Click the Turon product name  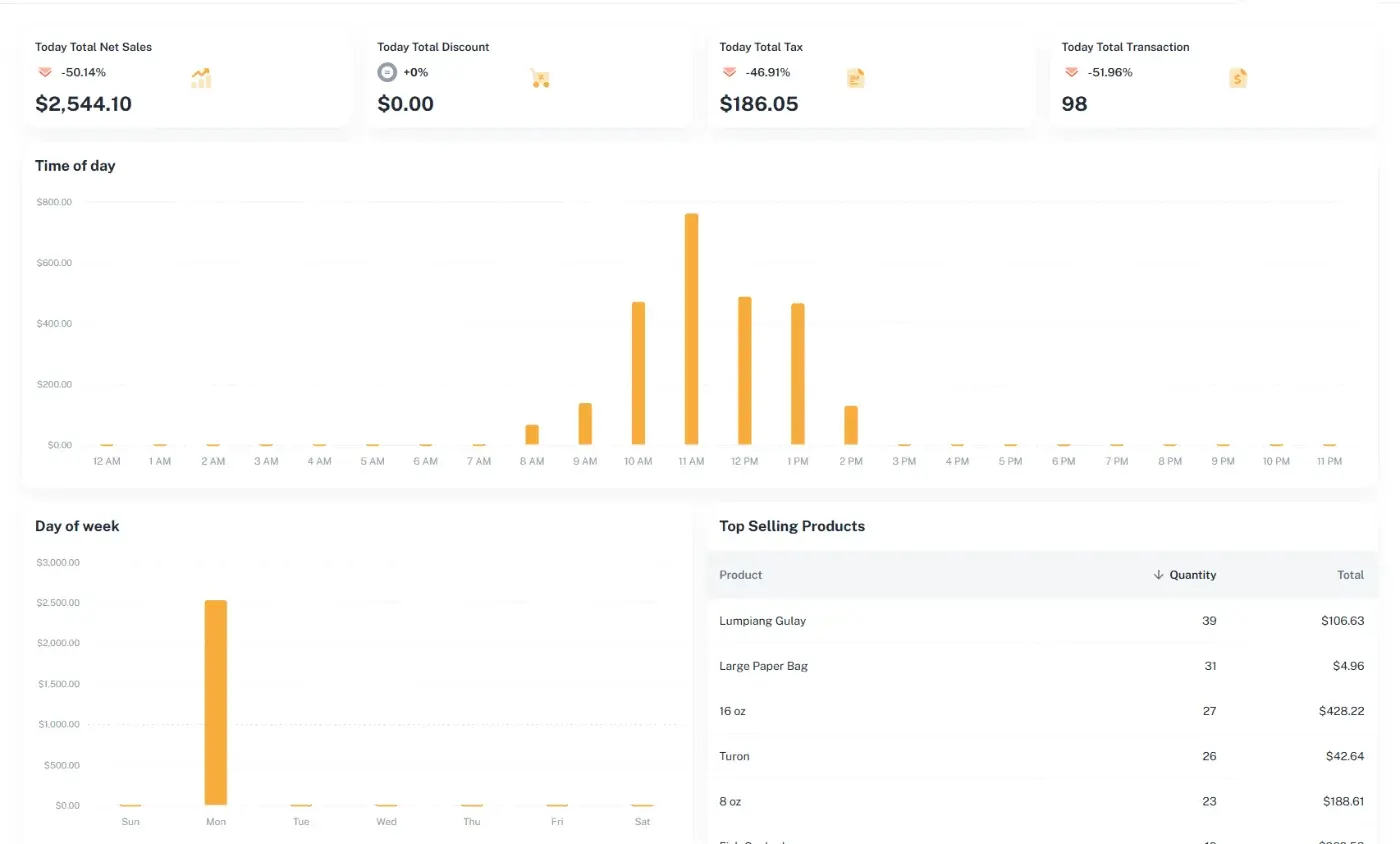point(734,756)
